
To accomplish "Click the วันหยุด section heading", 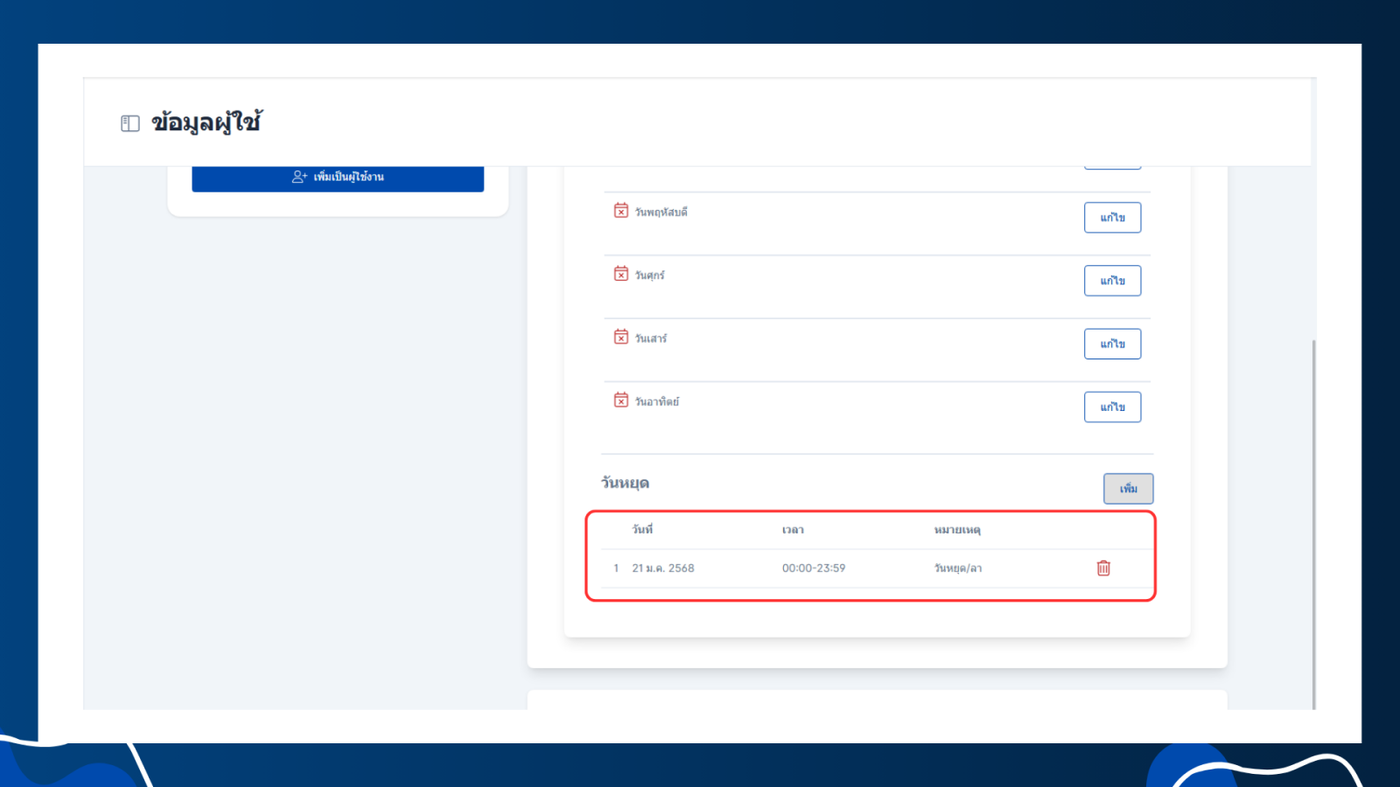I will [x=625, y=484].
